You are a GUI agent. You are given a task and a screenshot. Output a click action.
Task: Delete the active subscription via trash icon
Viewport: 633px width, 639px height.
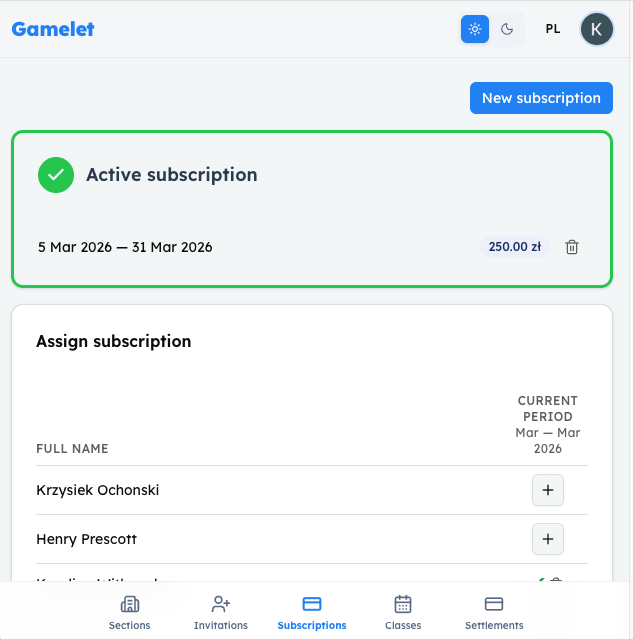pos(572,247)
